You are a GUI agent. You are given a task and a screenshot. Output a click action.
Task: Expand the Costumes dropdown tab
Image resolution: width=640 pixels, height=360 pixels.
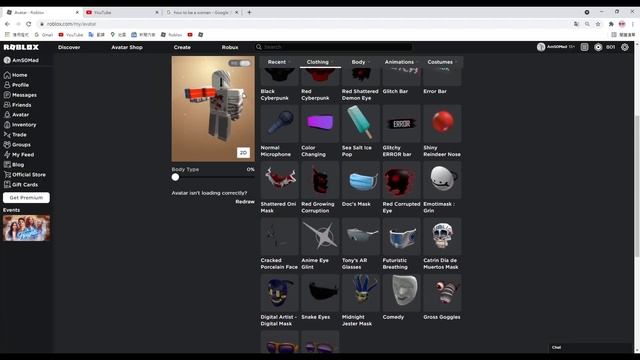point(442,62)
